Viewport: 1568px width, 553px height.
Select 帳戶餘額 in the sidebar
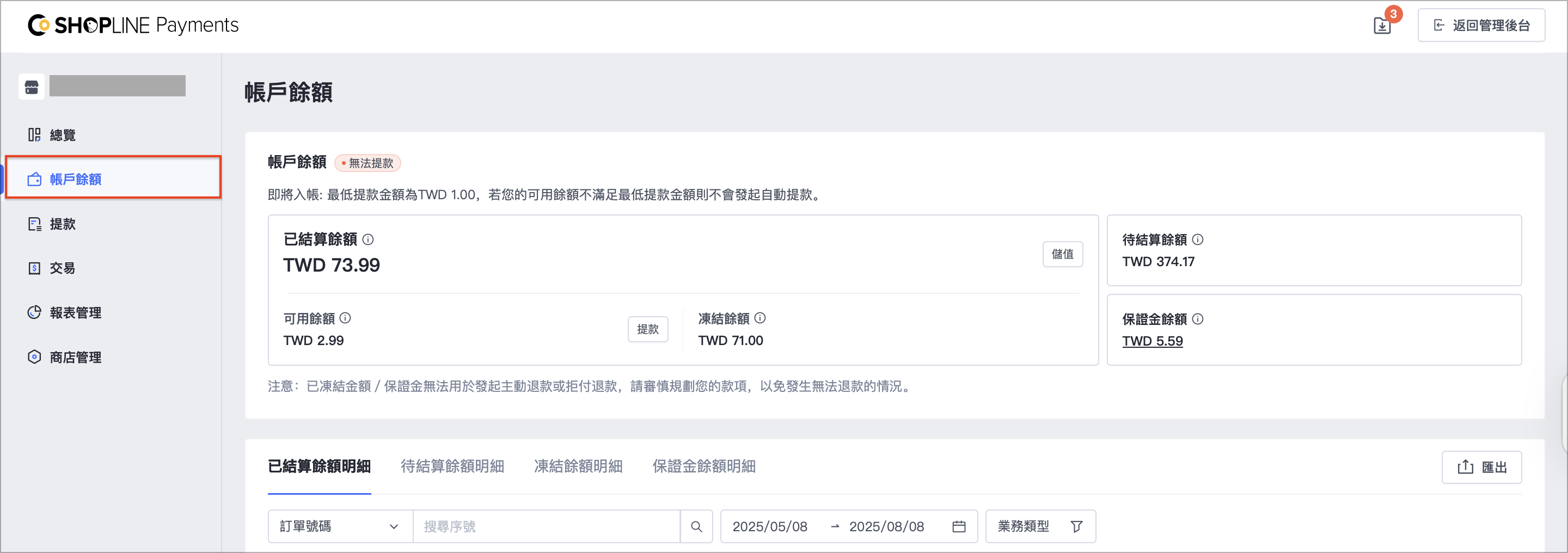(x=113, y=179)
